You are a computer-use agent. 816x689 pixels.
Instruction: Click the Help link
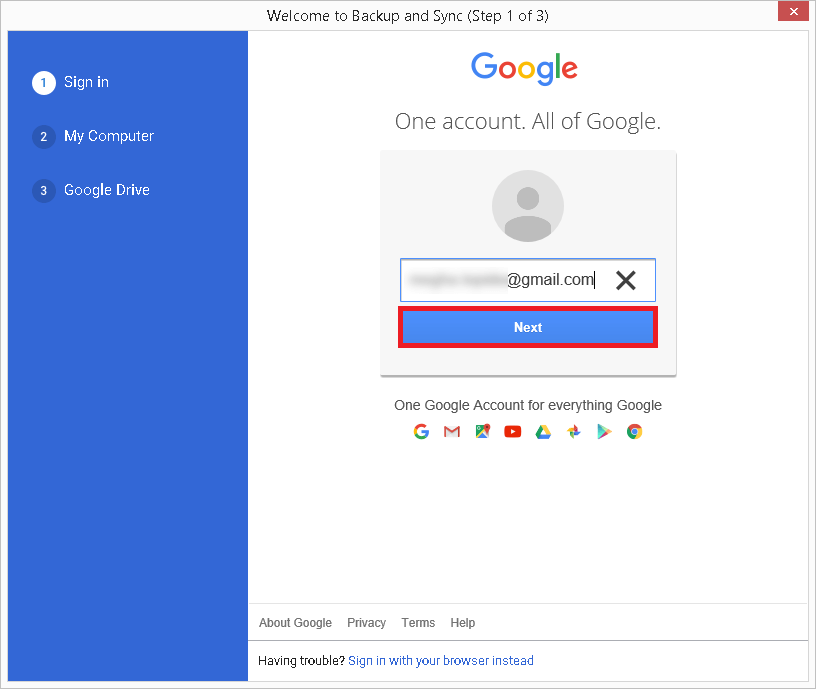click(x=462, y=622)
